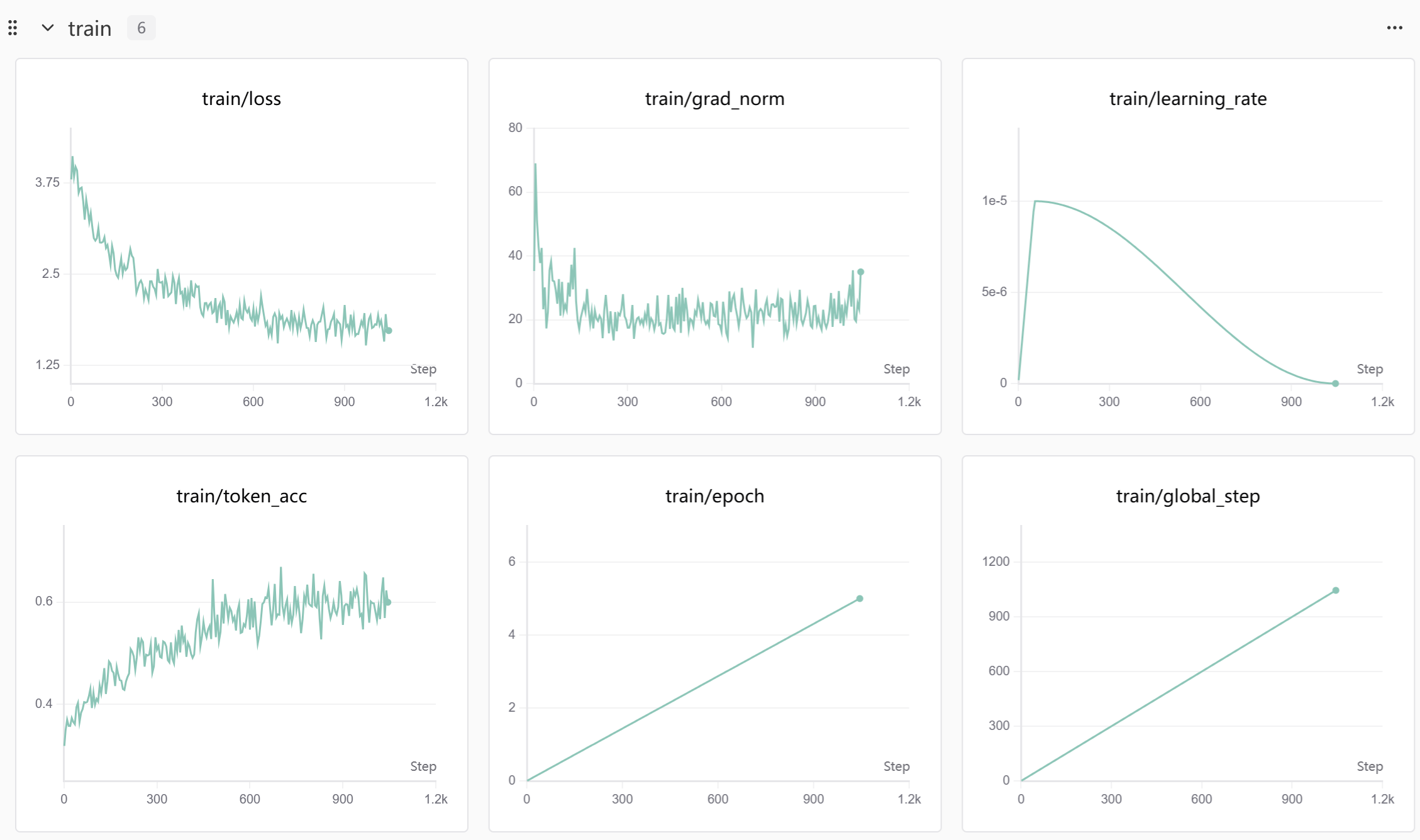Click the train/learning_rate chart title
This screenshot has height=840, width=1420.
point(1187,99)
